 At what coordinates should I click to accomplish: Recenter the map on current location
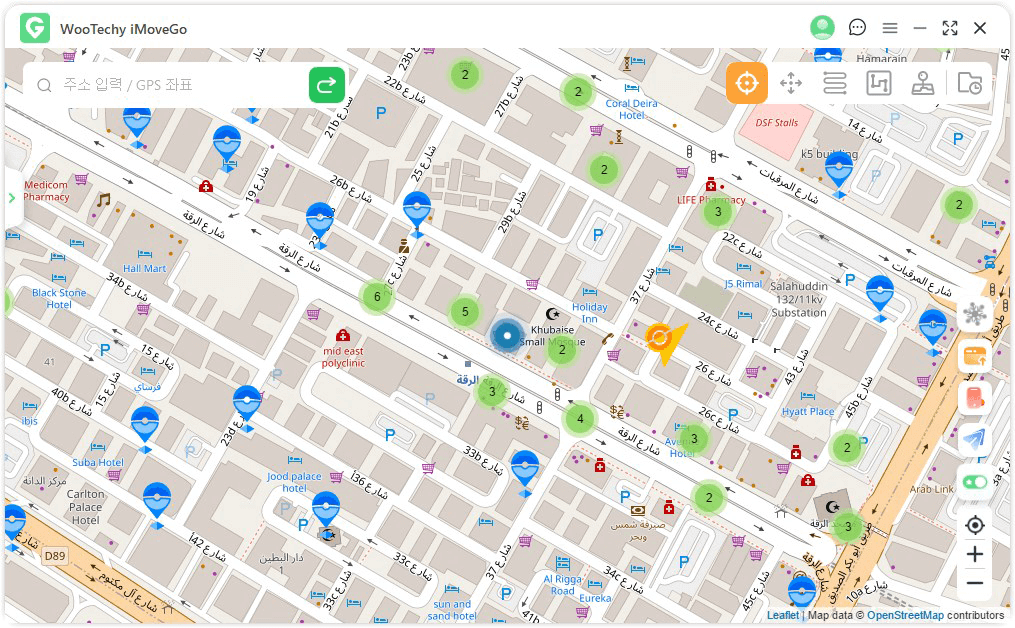[974, 525]
